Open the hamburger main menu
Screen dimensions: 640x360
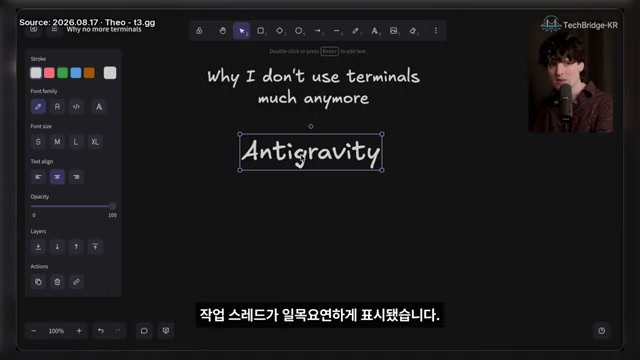(54, 29)
